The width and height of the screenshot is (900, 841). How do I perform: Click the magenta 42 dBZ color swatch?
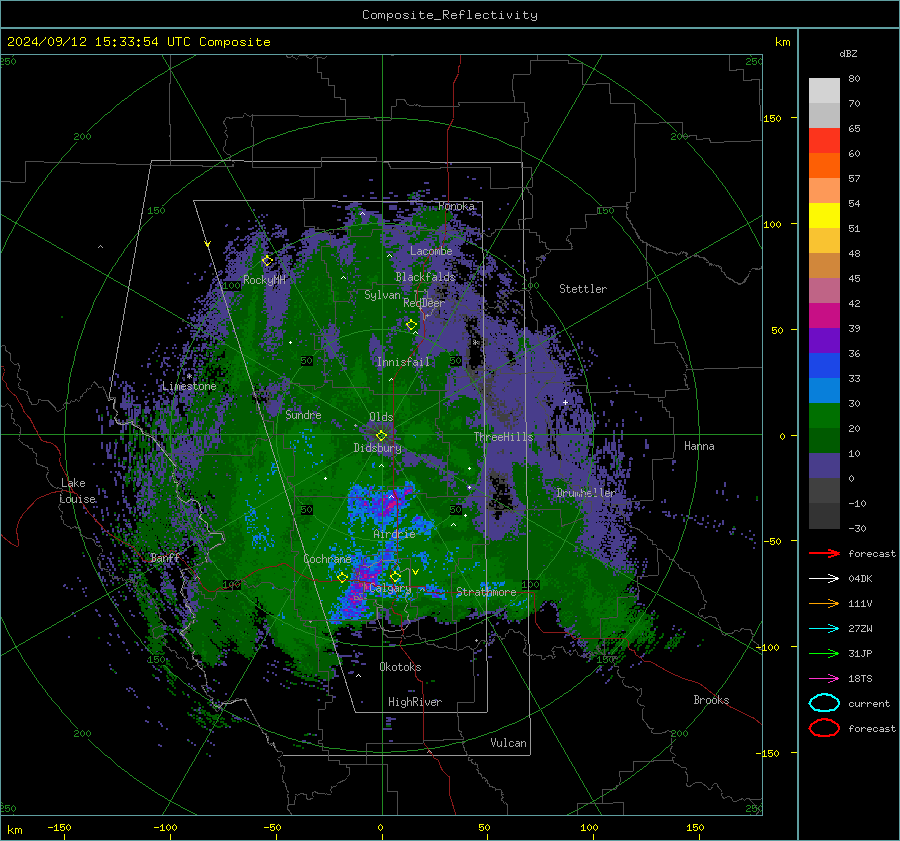tap(824, 316)
